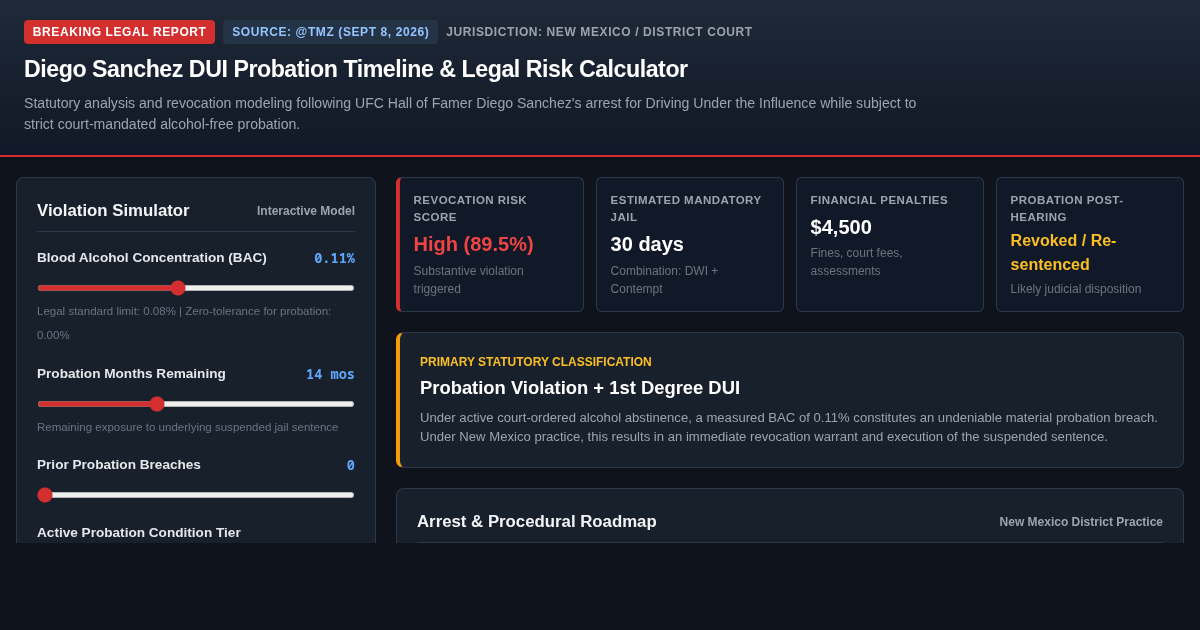
Task: Click the Revoked / Re-sentenced status
Action: point(1063,253)
